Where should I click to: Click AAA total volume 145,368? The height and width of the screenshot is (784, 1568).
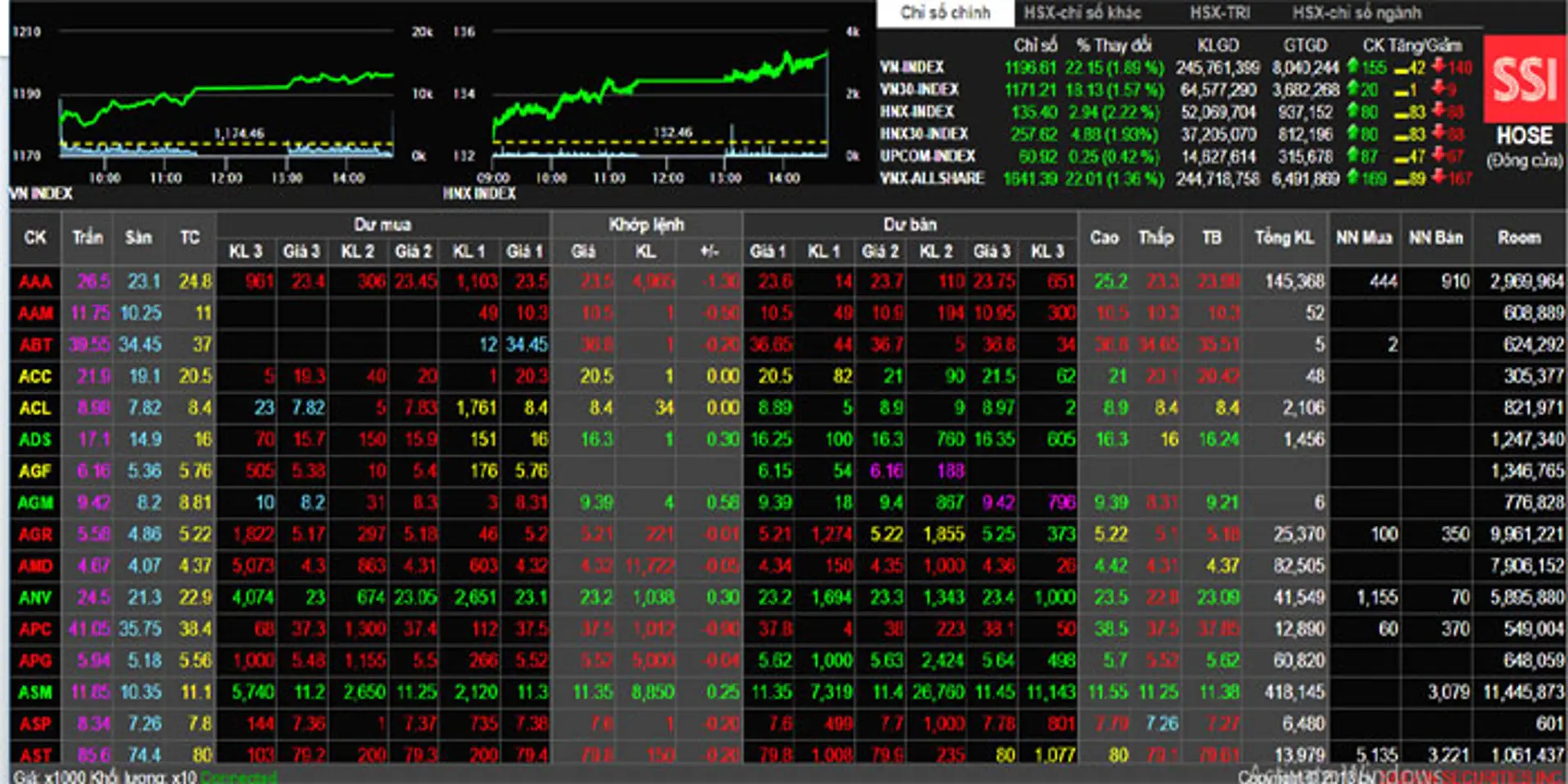point(1294,282)
